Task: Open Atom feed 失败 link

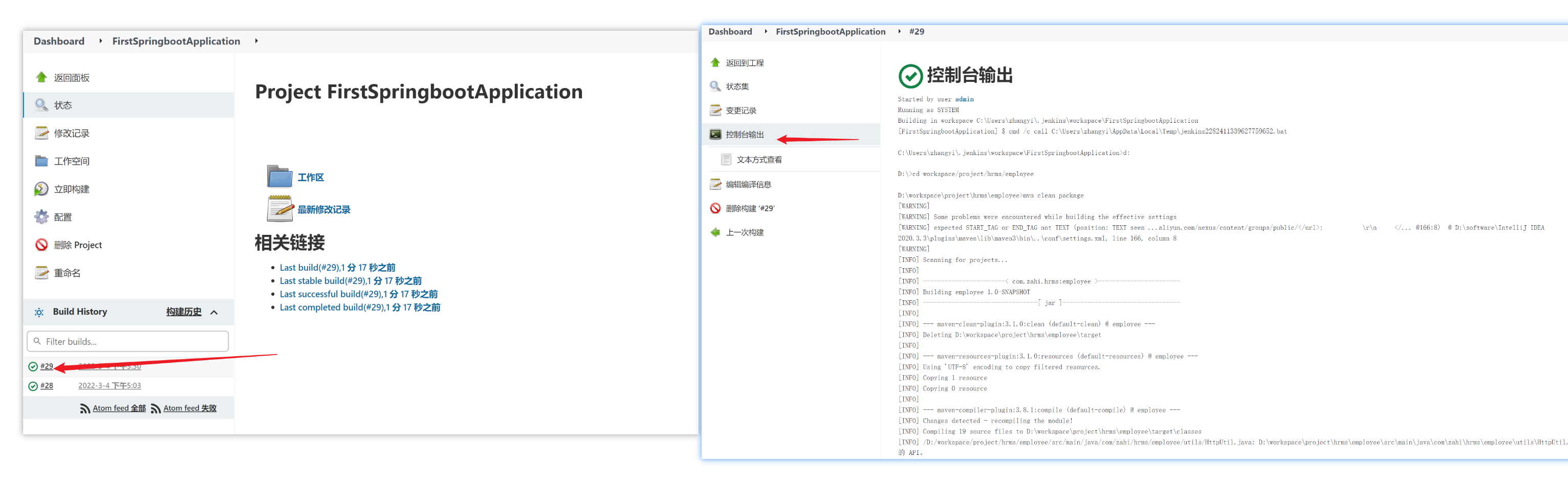Action: (190, 408)
